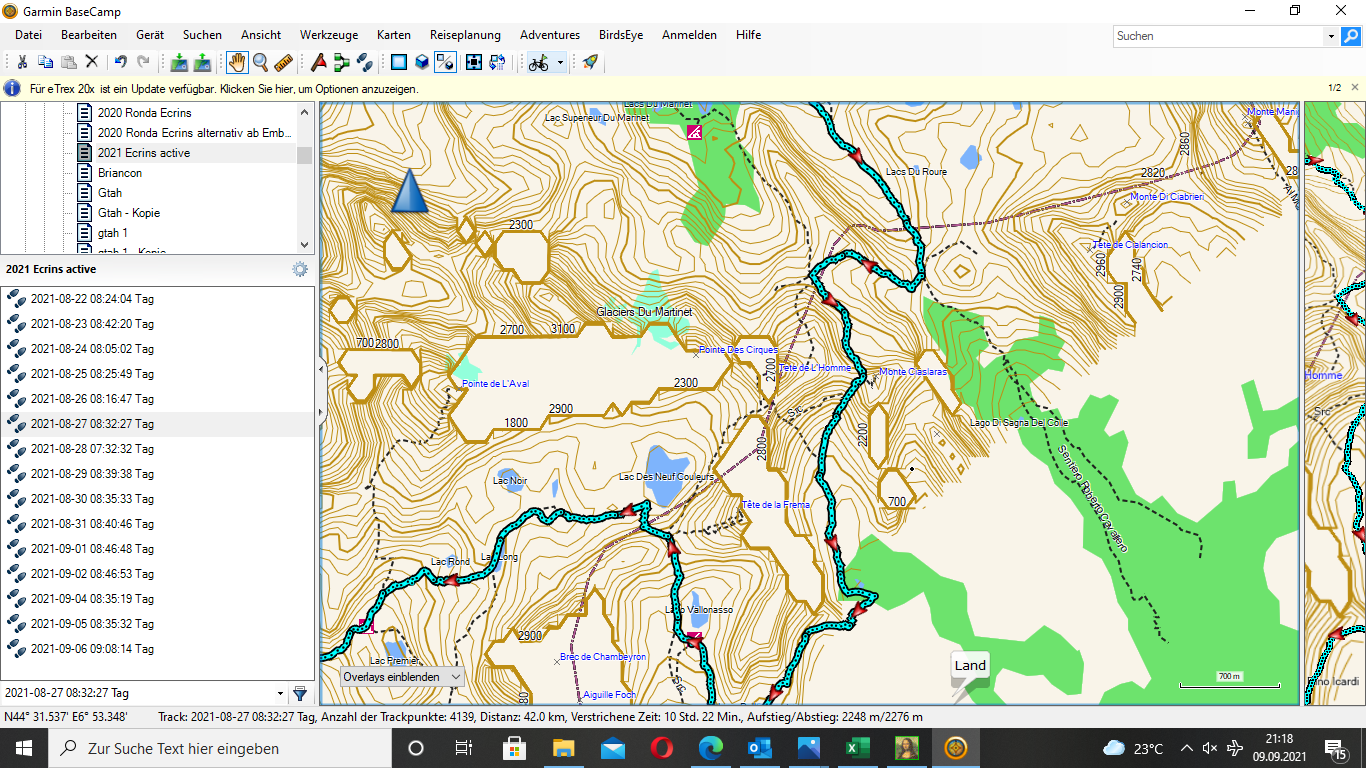The width and height of the screenshot is (1366, 768).
Task: Click the new waypoint flag tool
Action: 319,62
